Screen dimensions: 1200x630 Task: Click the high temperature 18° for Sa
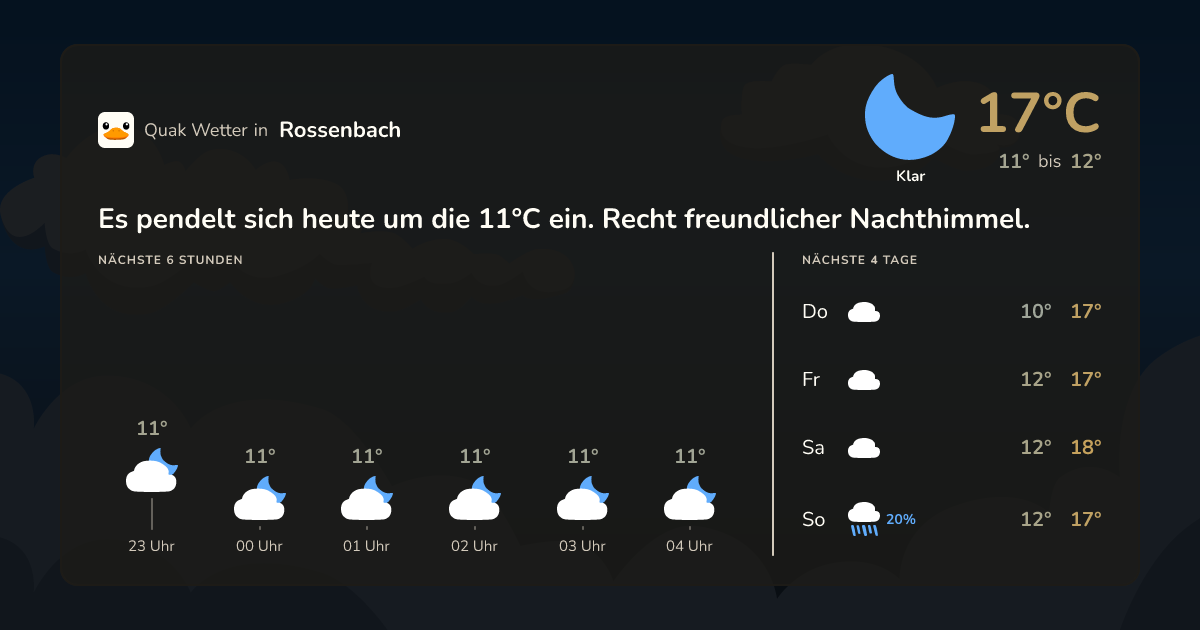tap(1086, 448)
